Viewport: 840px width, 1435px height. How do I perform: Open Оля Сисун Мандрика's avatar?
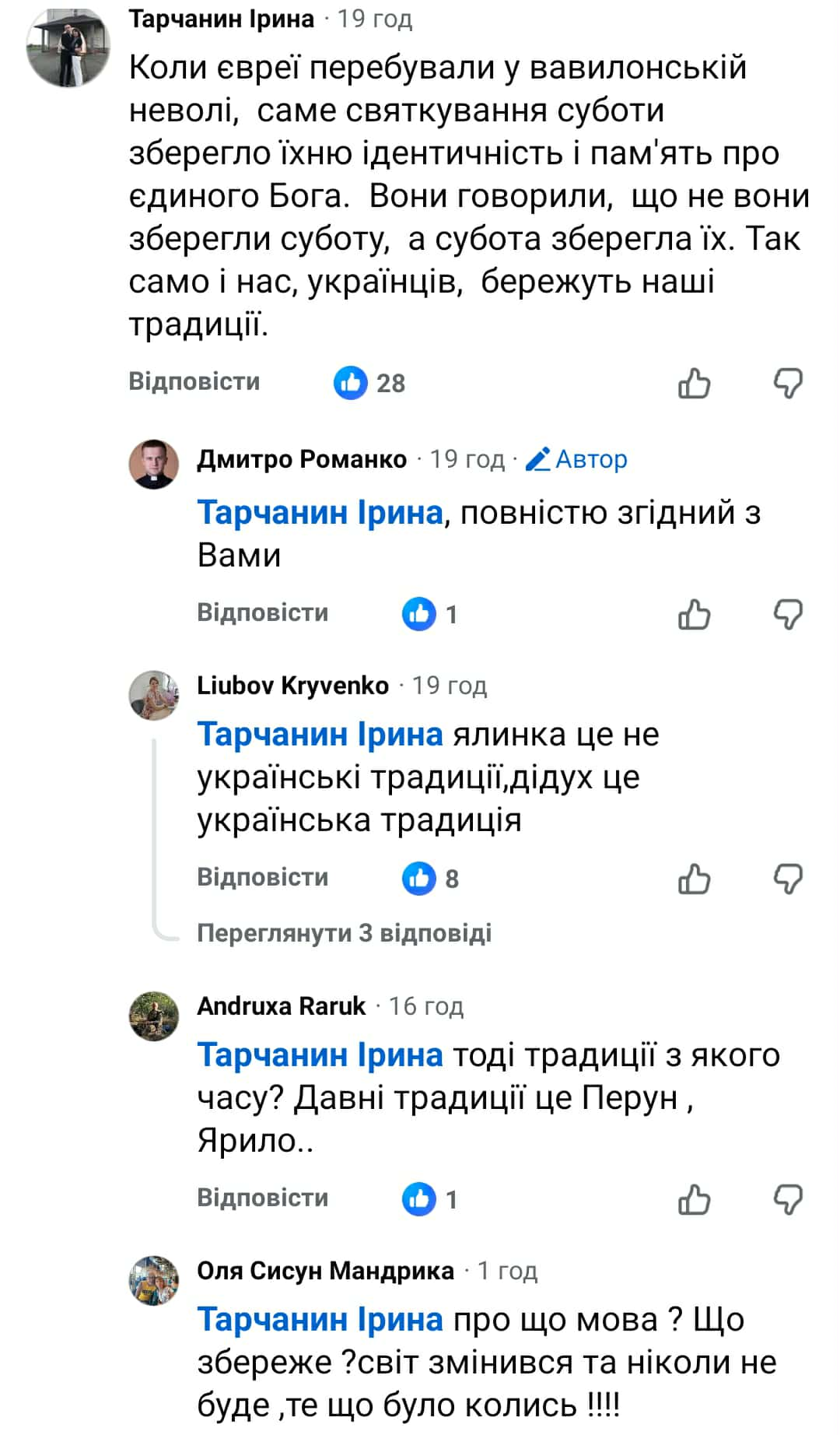(154, 1279)
